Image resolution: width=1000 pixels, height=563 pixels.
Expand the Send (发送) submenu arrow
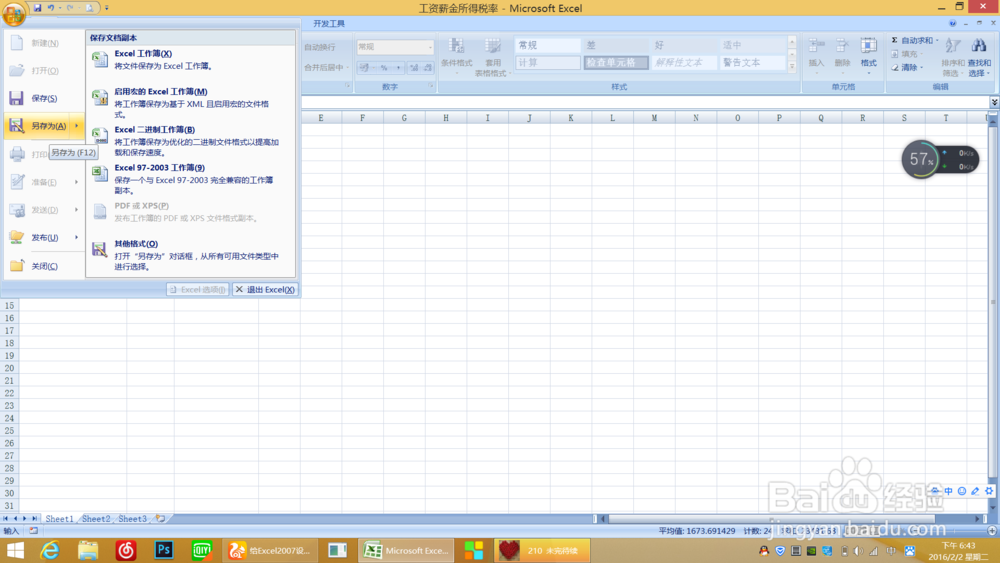coord(77,210)
